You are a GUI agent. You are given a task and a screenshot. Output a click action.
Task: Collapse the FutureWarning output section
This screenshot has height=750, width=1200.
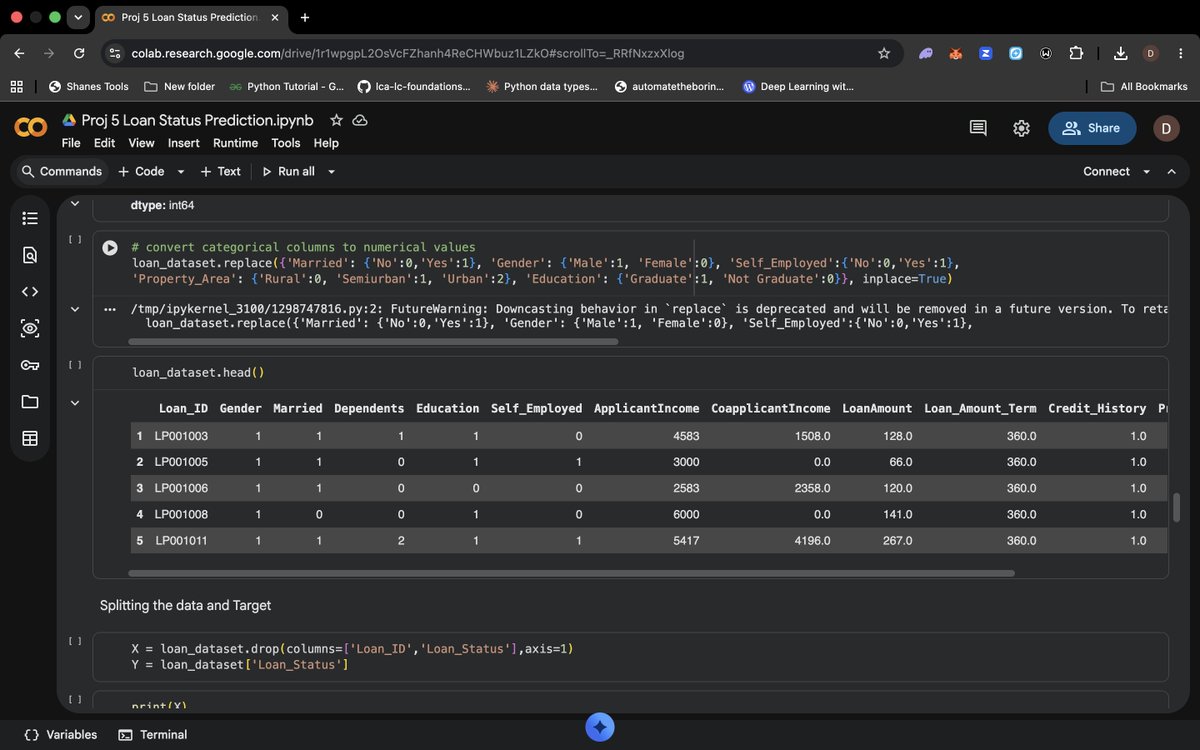[x=75, y=309]
